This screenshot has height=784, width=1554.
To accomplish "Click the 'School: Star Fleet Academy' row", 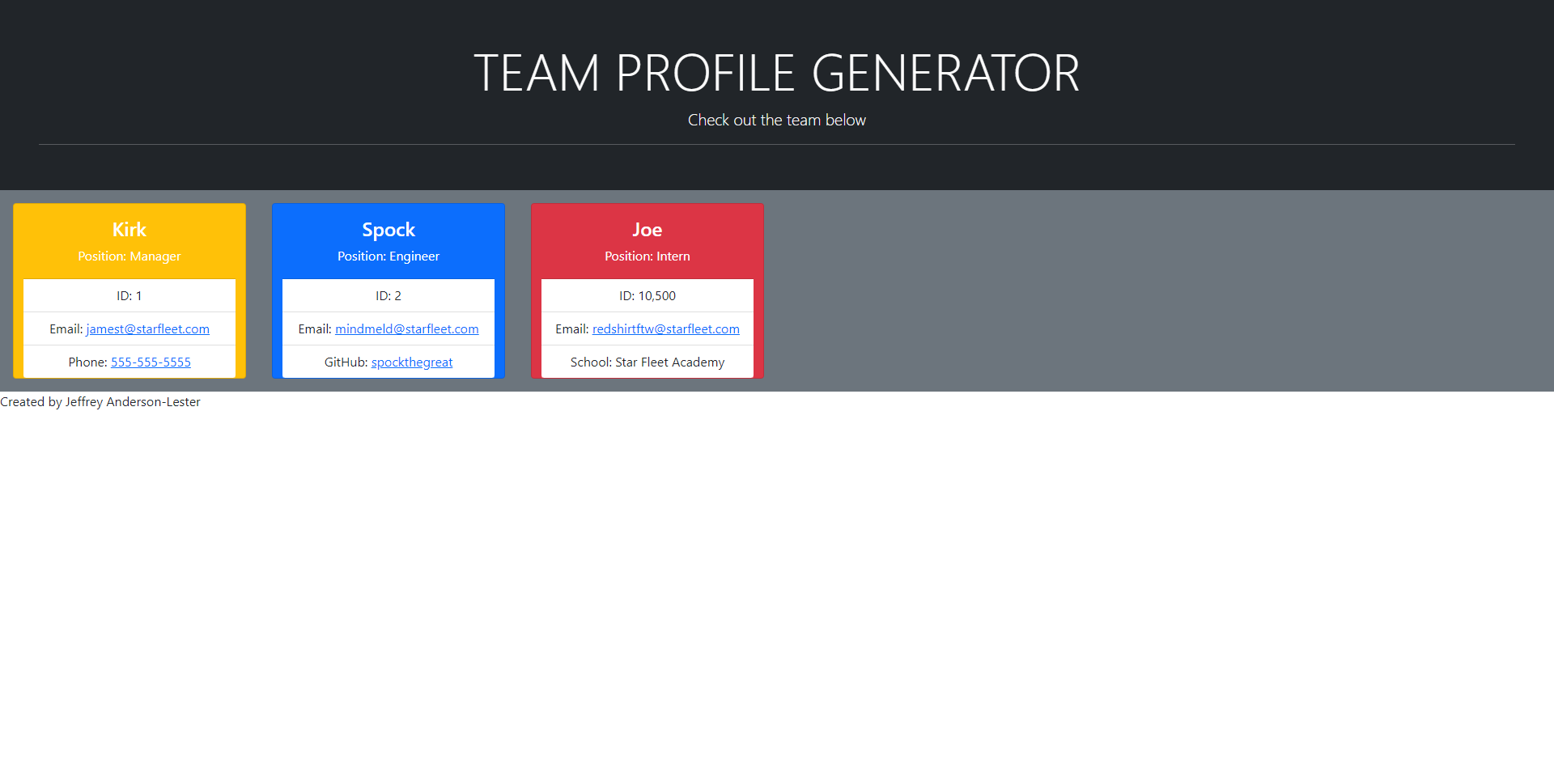I will 647,362.
